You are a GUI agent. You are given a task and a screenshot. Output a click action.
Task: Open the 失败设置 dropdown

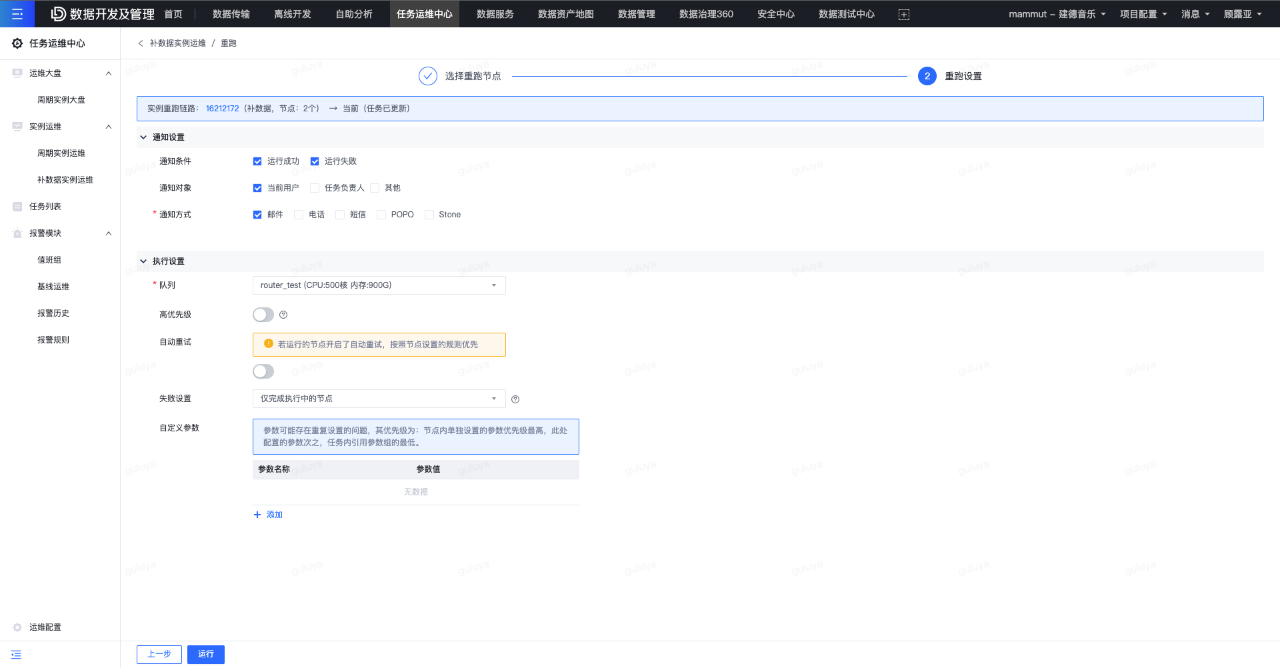click(379, 399)
